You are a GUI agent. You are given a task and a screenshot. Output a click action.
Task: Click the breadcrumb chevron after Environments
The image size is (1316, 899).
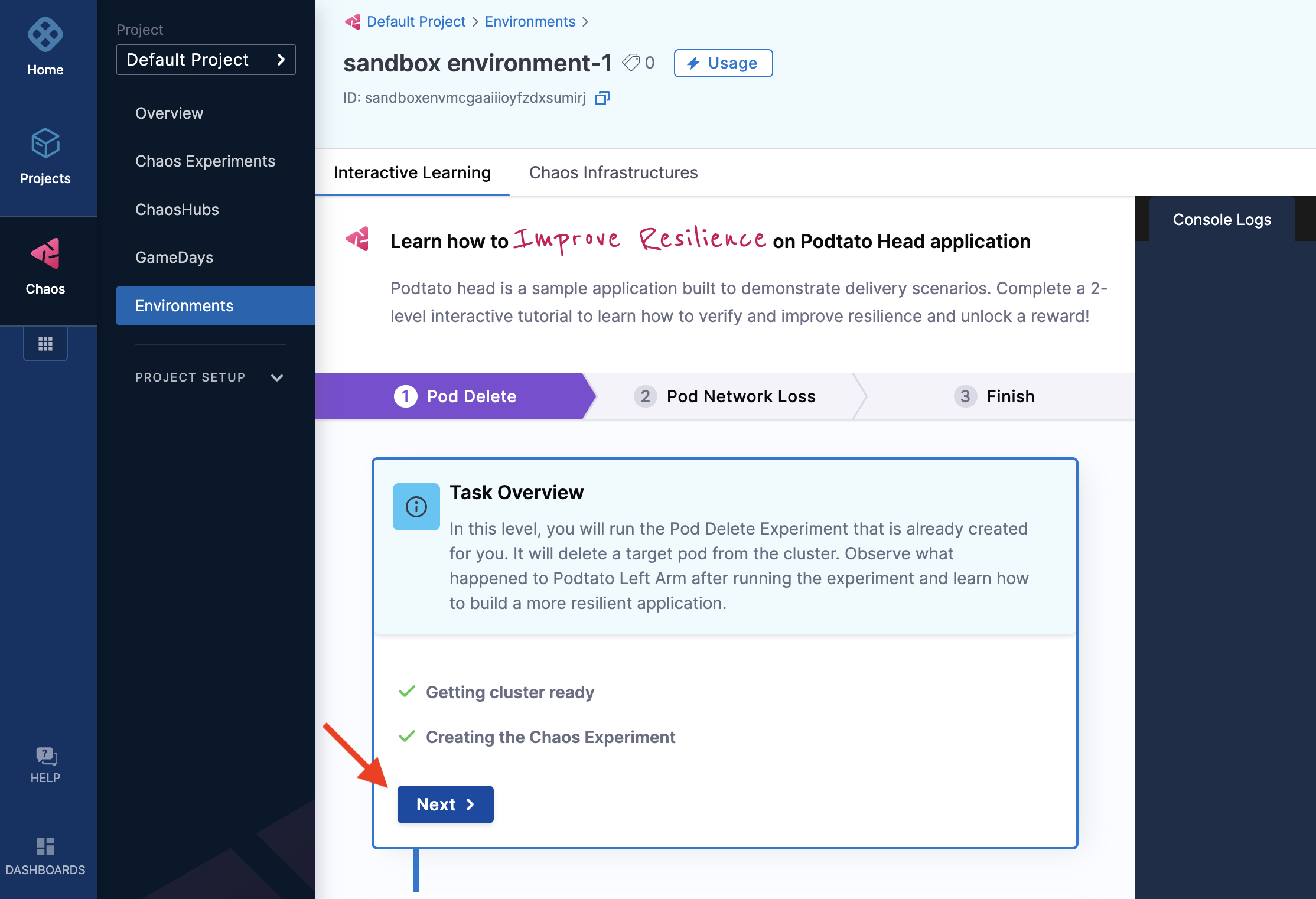[585, 22]
